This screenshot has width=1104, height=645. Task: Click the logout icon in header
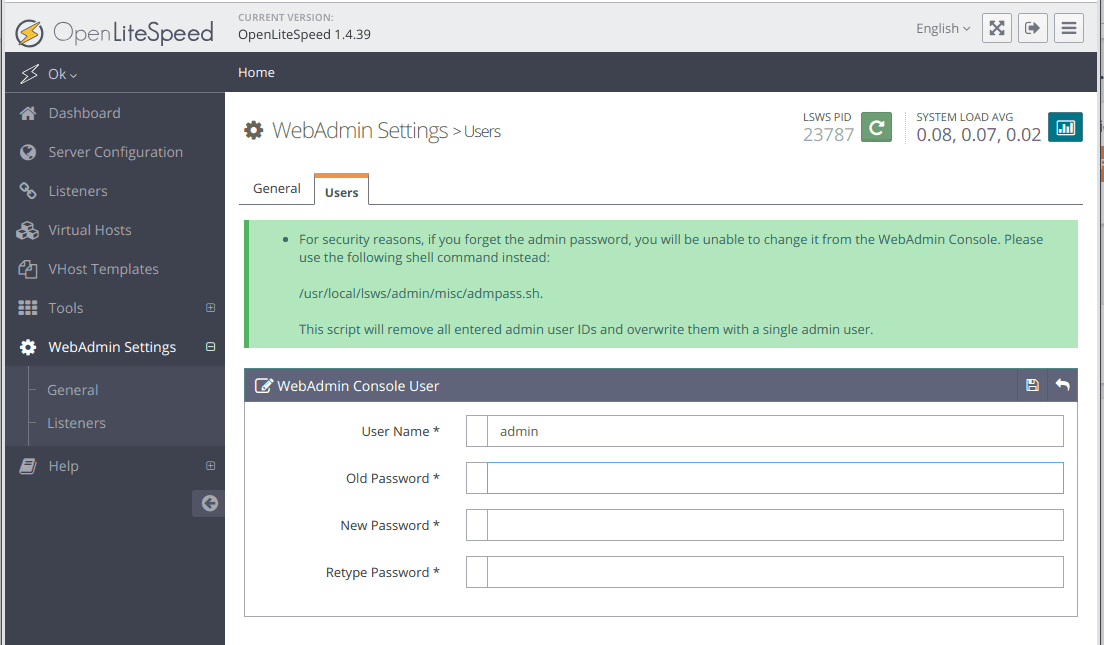(x=1033, y=28)
